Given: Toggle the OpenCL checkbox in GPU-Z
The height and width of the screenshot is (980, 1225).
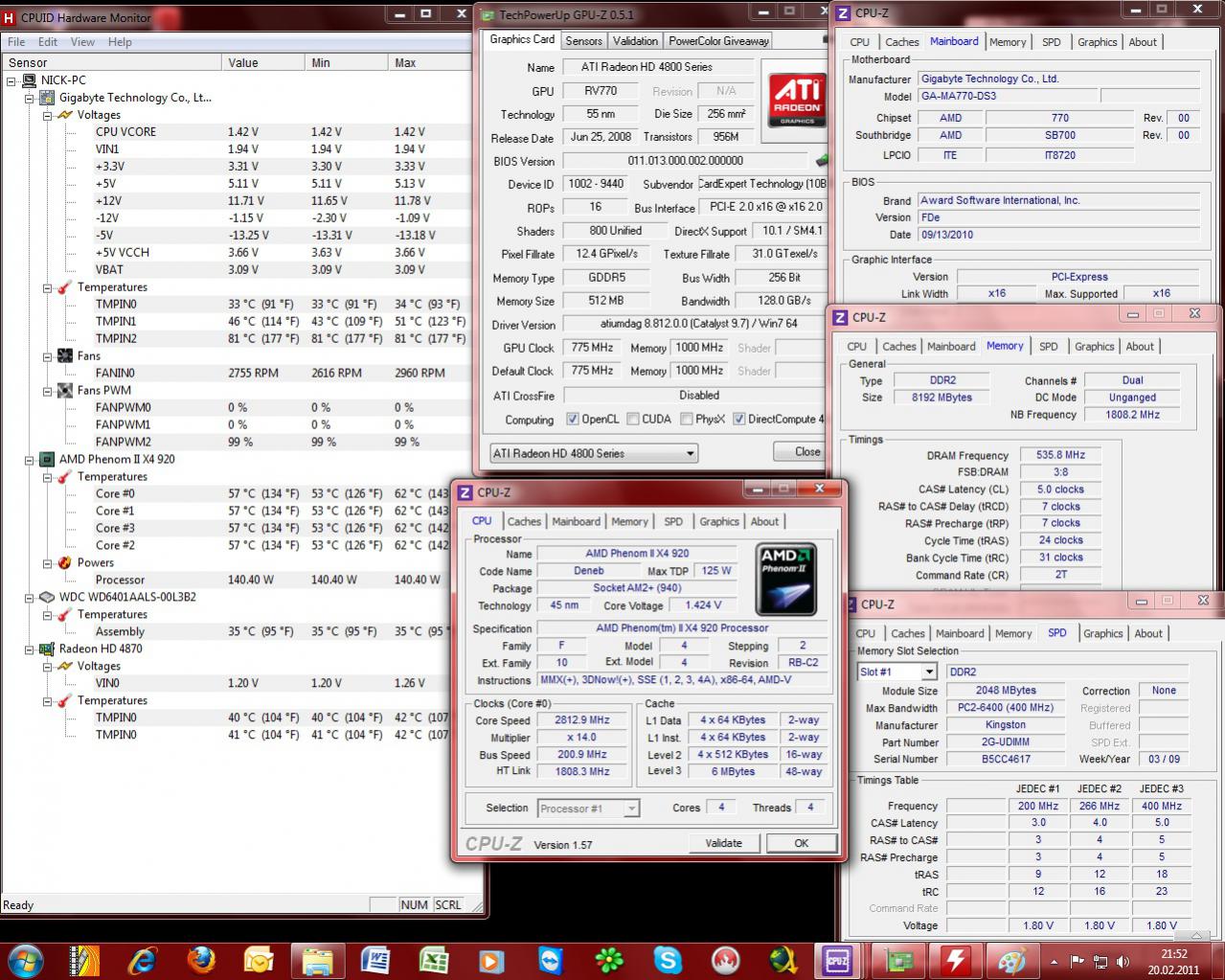Looking at the screenshot, I should [573, 419].
